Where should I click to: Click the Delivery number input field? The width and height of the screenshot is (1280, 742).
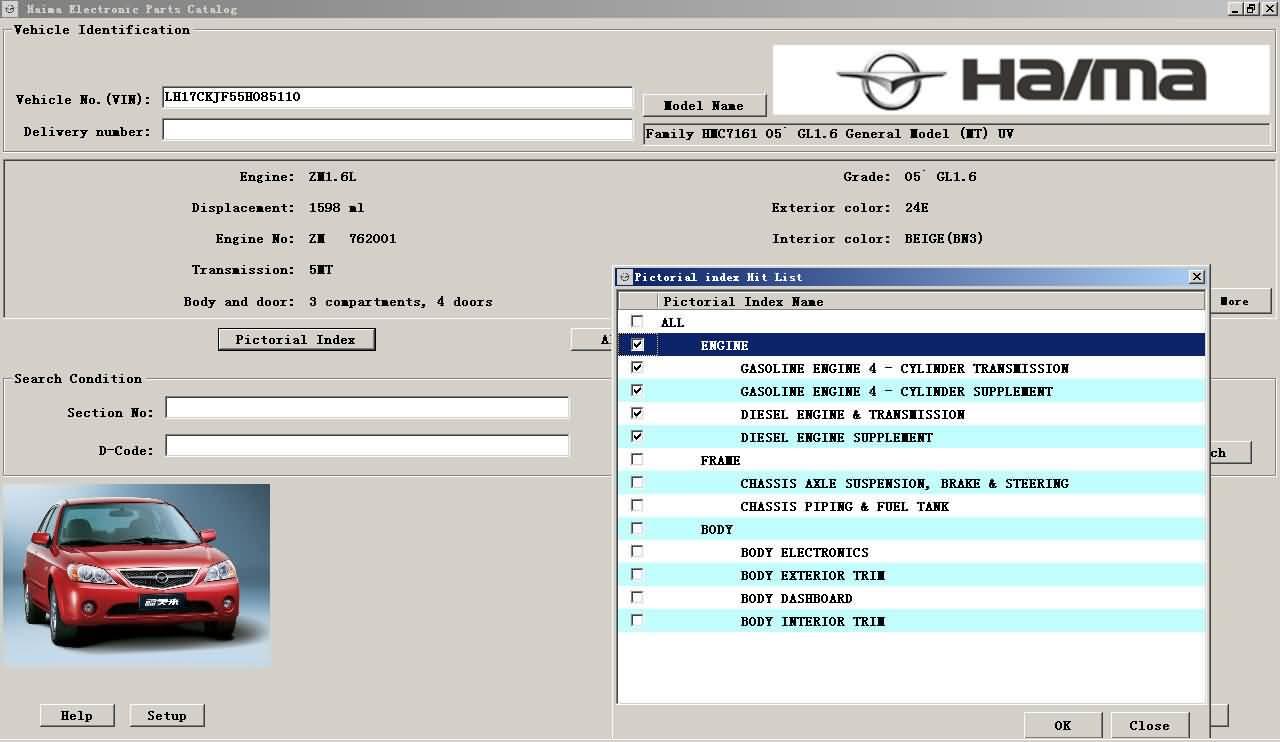click(397, 130)
